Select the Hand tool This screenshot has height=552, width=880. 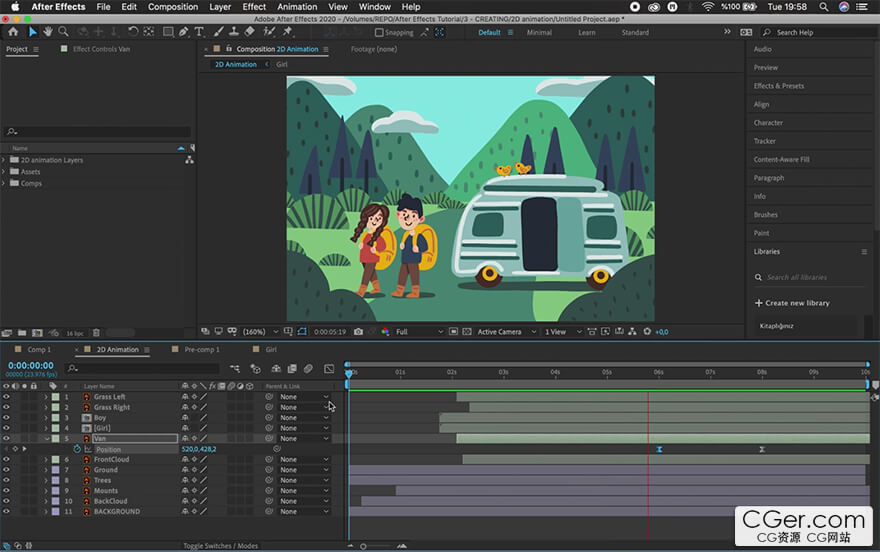pyautogui.click(x=48, y=32)
